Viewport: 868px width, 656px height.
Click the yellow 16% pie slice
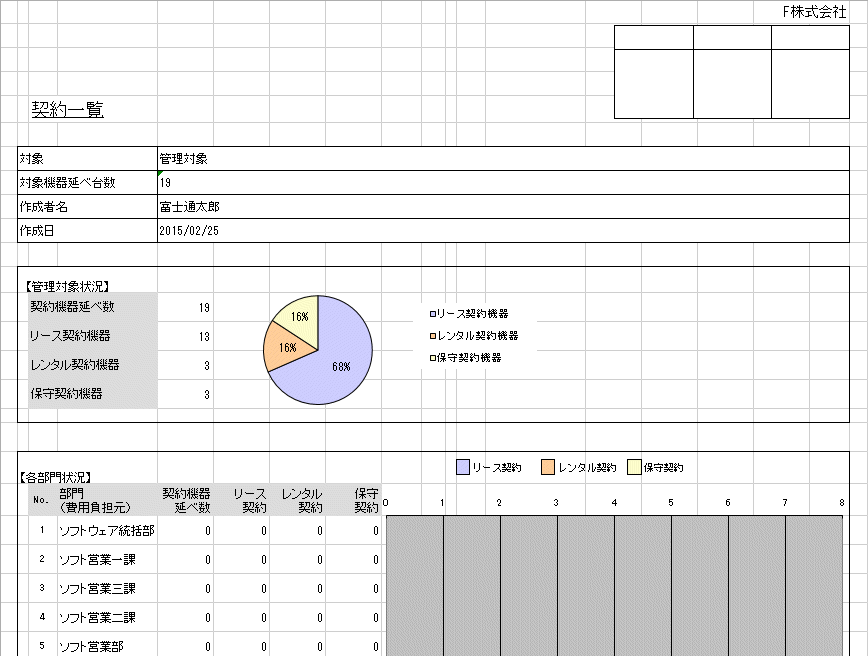[299, 317]
